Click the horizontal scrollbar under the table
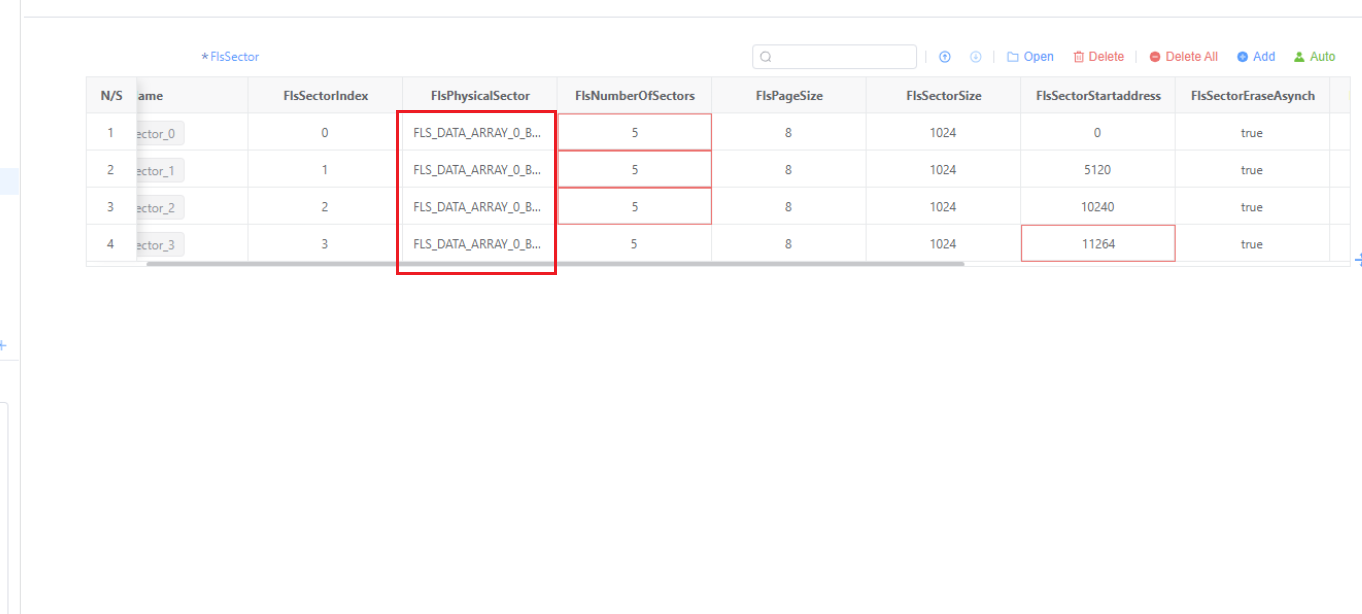Viewport: 1362px width, 614px height. [x=555, y=264]
